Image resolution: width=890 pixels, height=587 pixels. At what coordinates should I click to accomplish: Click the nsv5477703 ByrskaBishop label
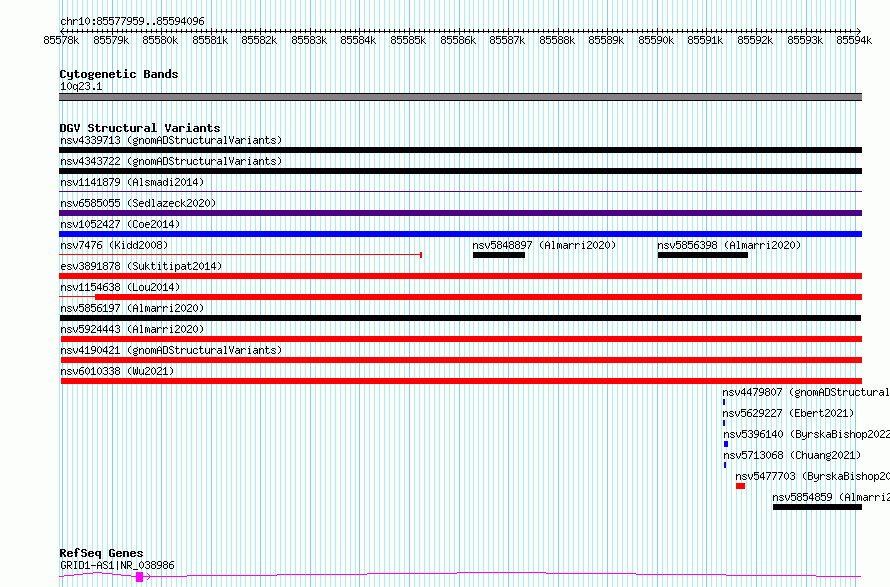click(x=812, y=476)
